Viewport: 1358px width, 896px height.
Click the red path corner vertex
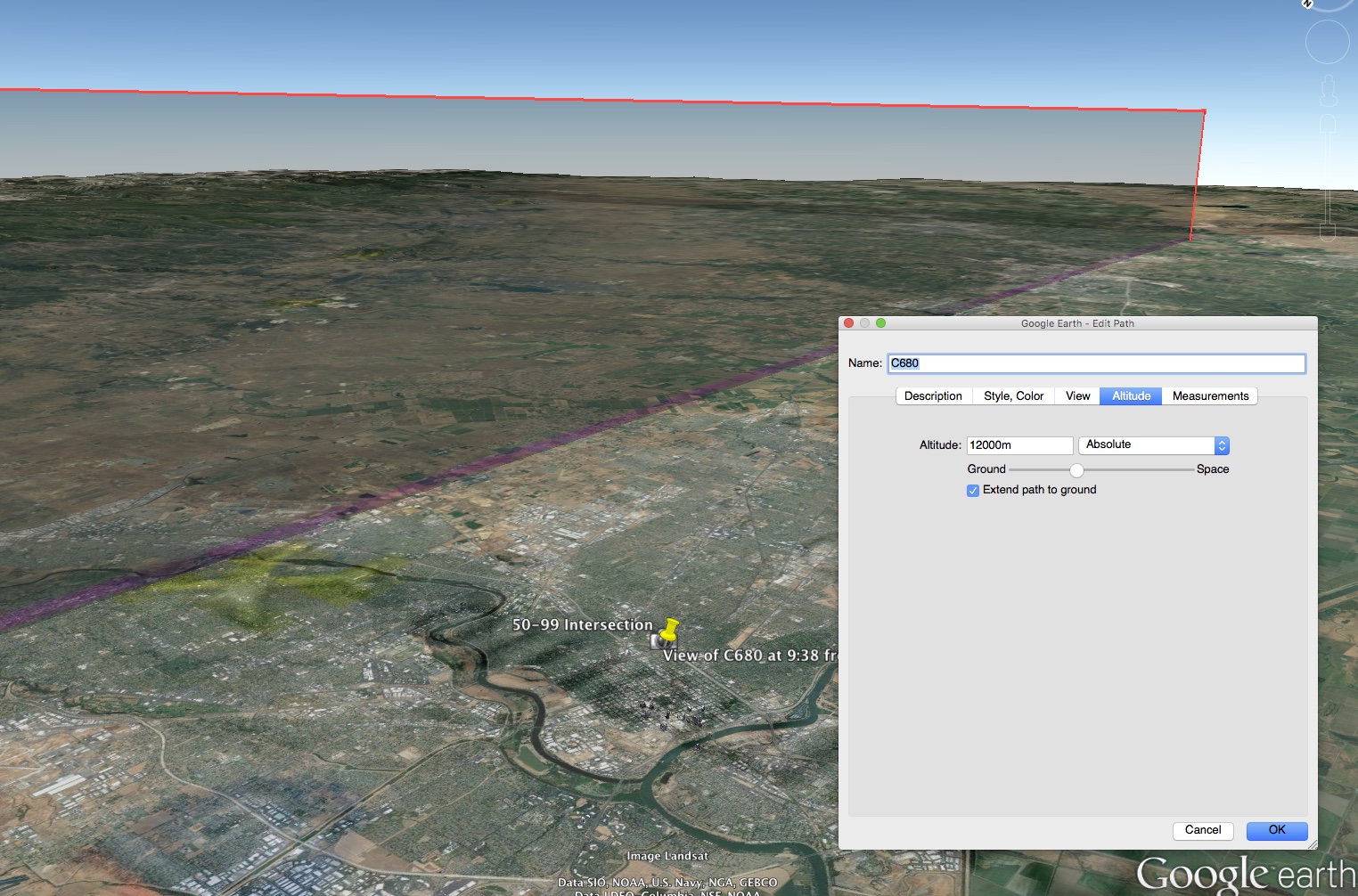click(x=1204, y=111)
